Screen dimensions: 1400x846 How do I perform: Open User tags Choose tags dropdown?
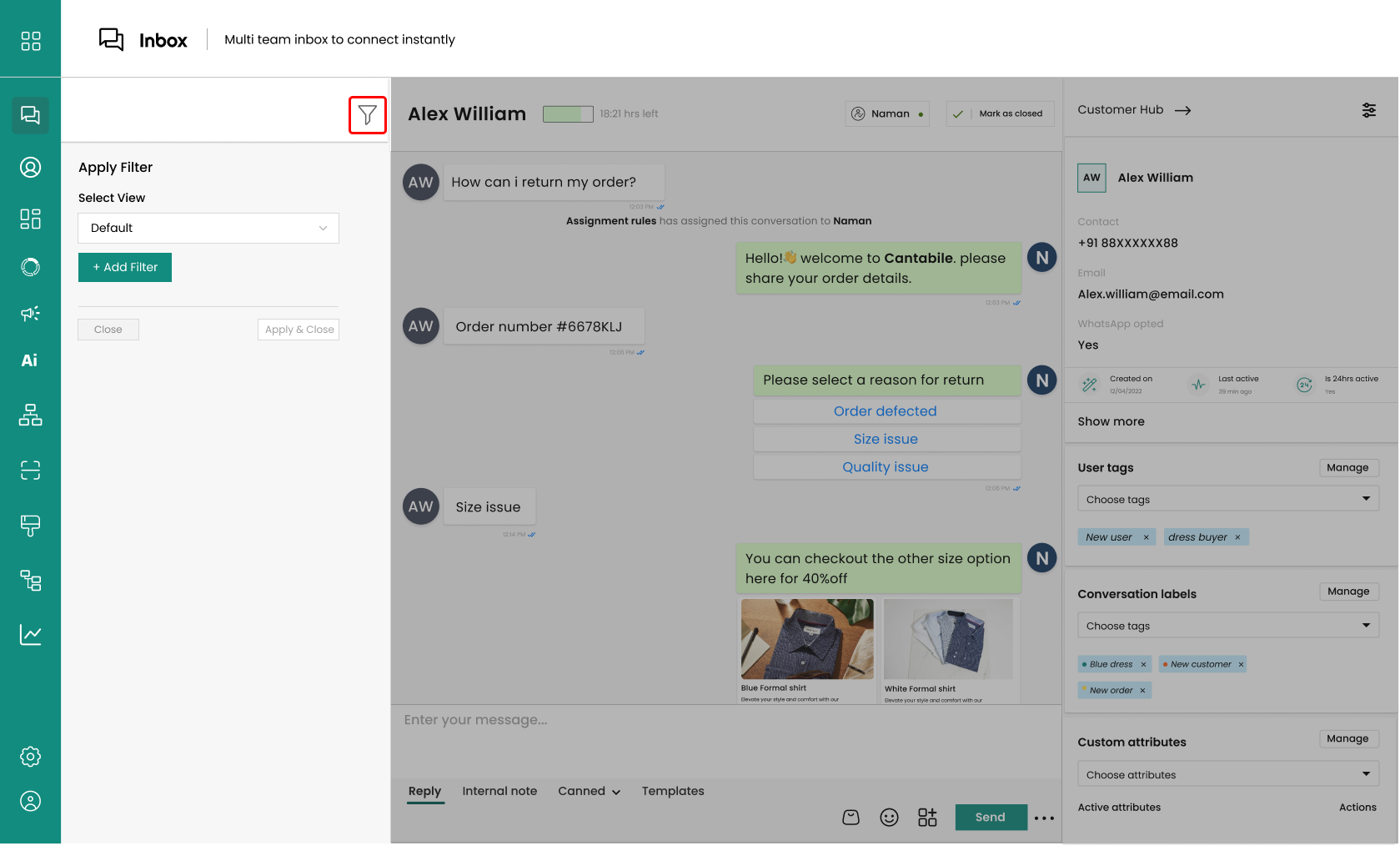pos(1227,499)
